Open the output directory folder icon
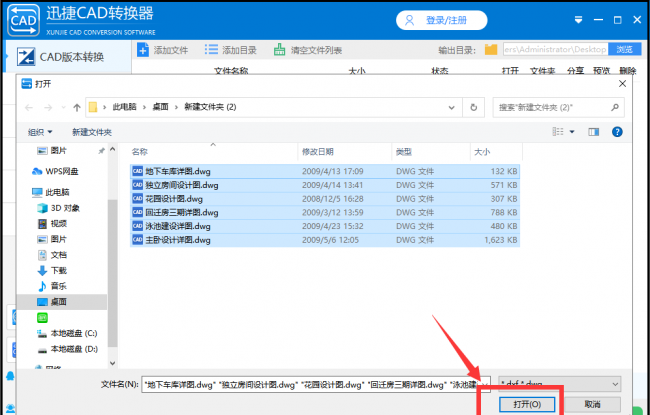Viewport: 650px width, 415px height. point(491,50)
